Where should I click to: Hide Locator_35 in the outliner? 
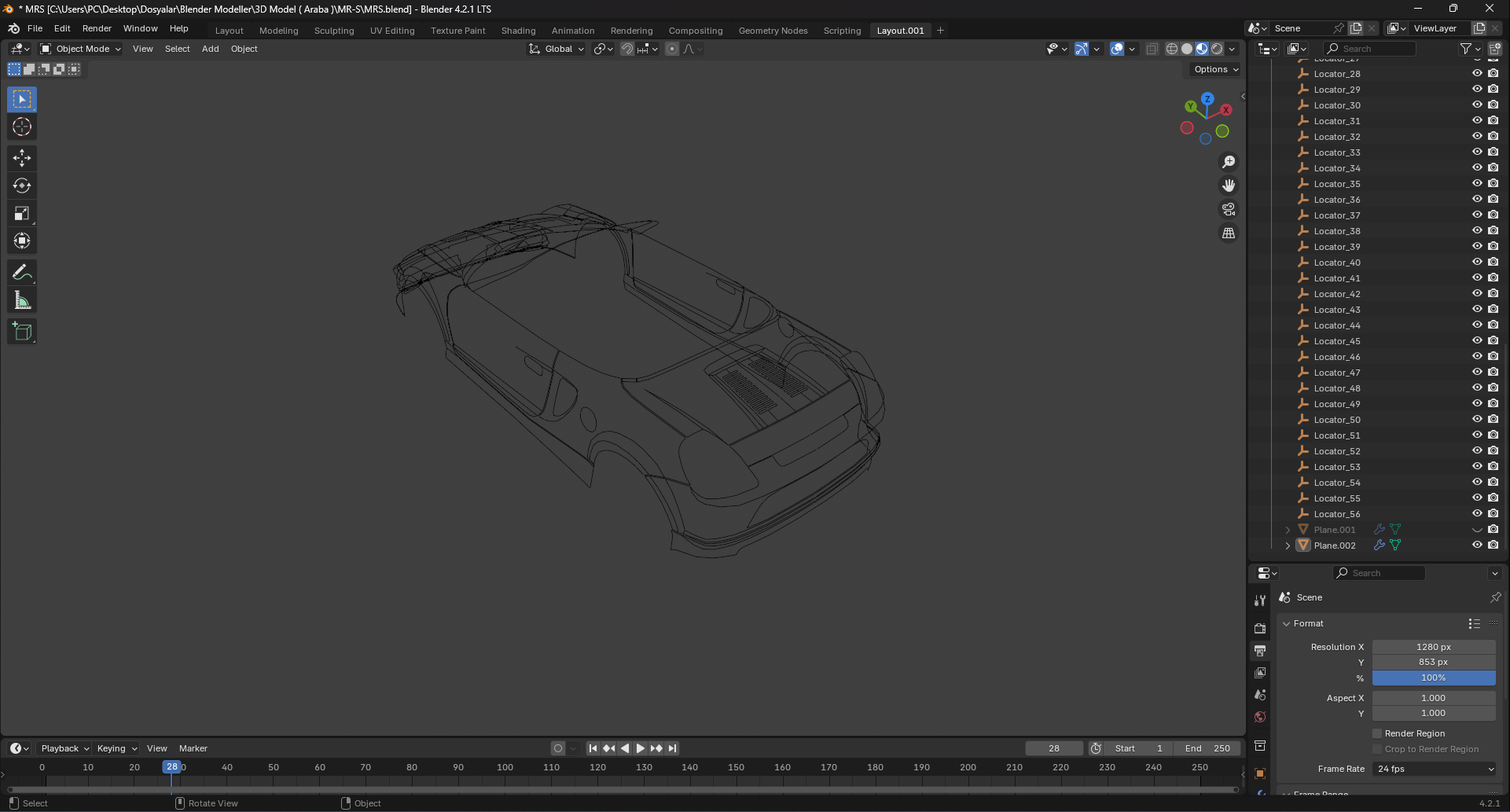(1477, 184)
